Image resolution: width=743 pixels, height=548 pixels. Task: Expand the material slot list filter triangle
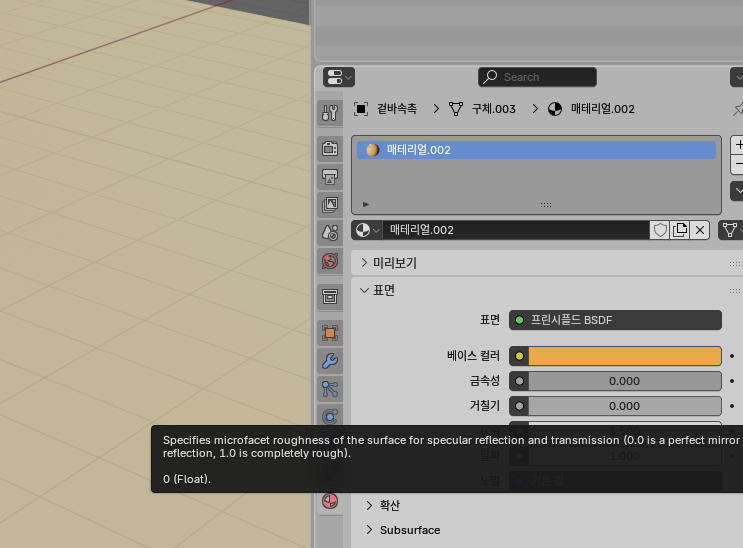click(366, 204)
